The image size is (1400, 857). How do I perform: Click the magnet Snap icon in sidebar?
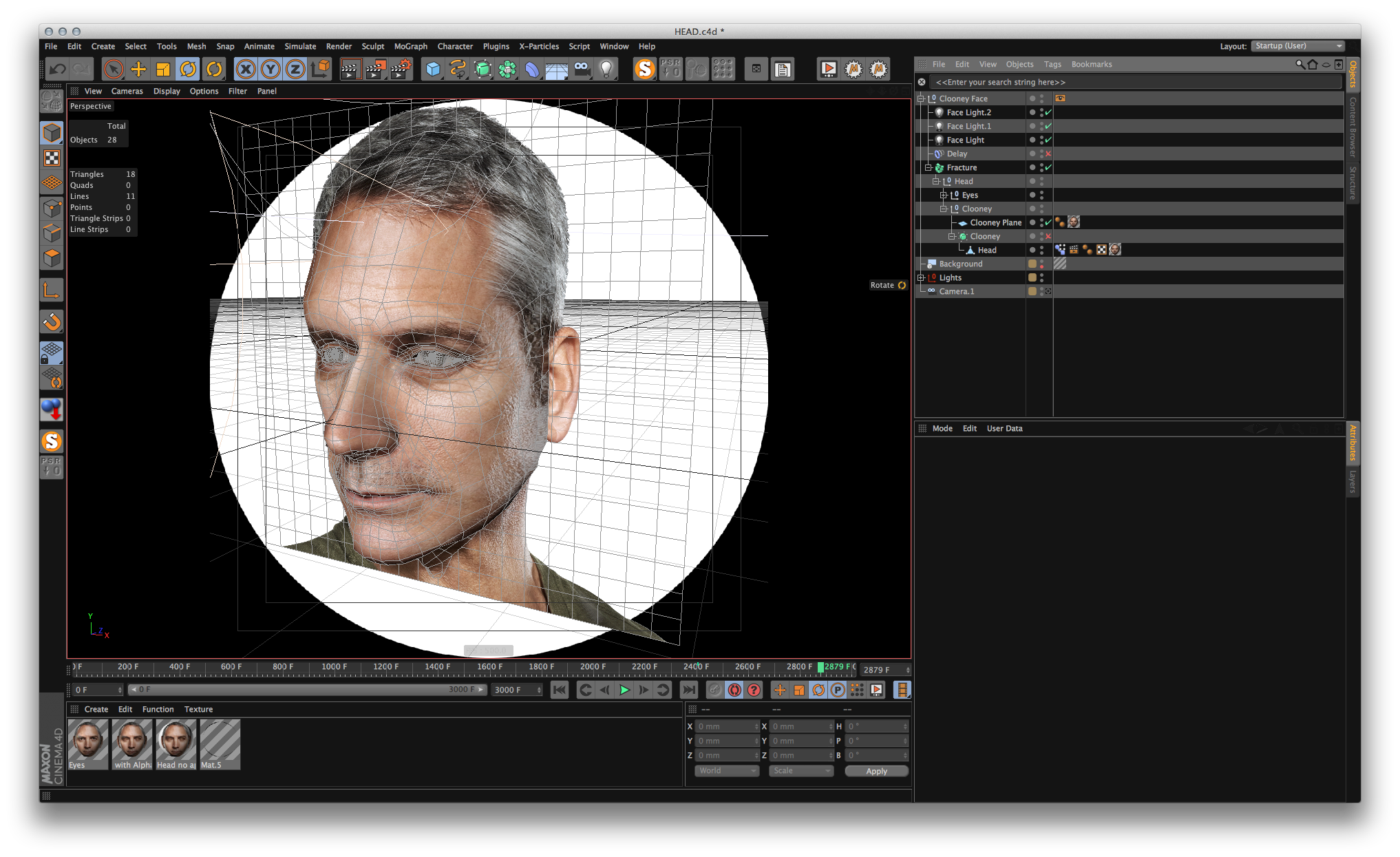[x=52, y=321]
